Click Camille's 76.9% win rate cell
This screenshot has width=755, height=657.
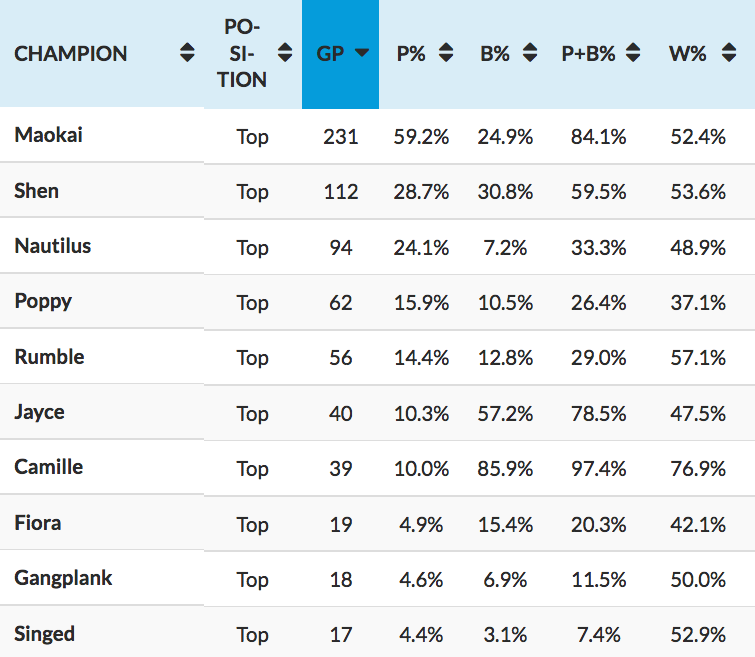click(697, 468)
